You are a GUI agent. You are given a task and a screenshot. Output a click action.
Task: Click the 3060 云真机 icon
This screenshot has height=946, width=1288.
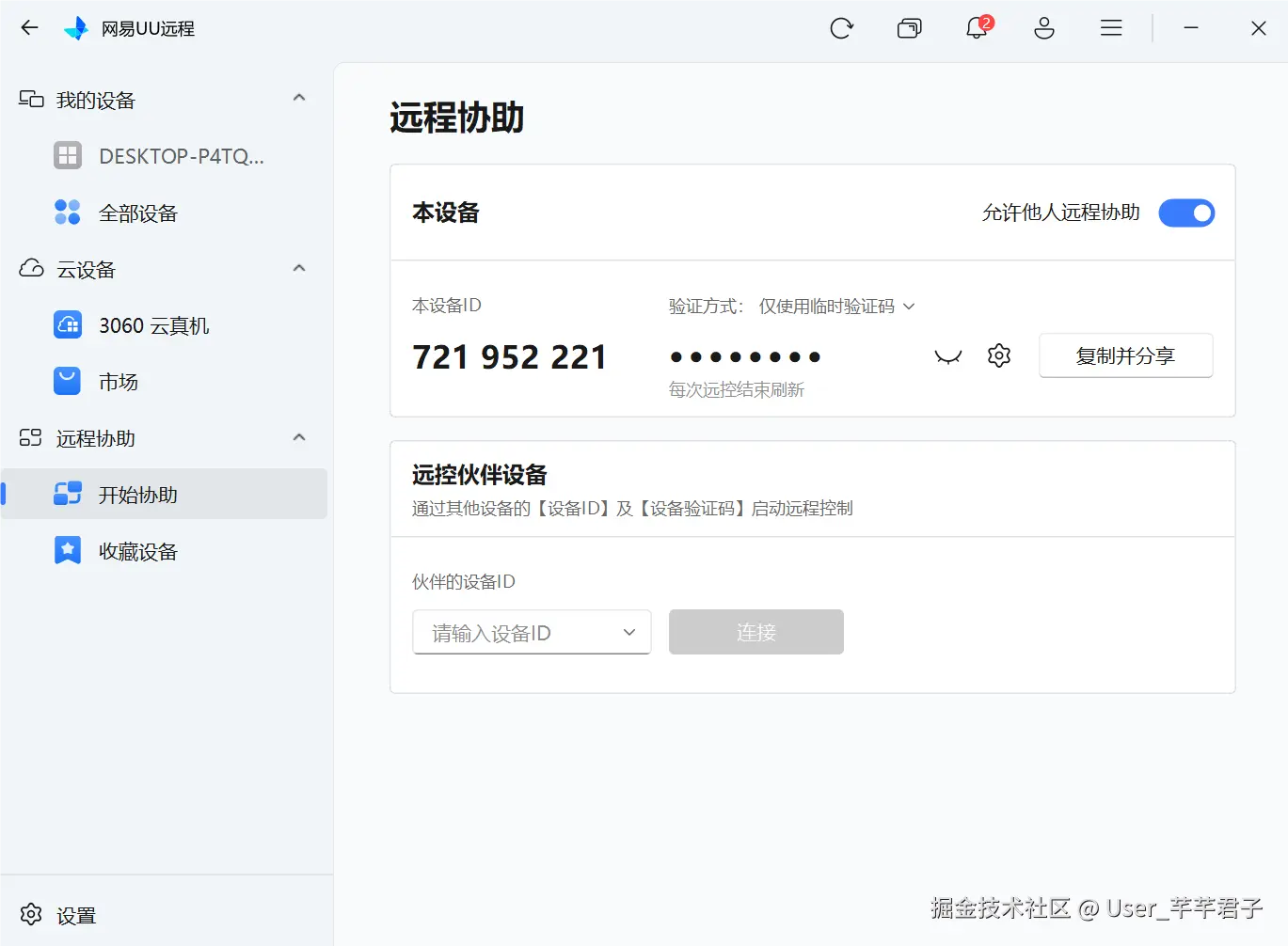[x=68, y=324]
